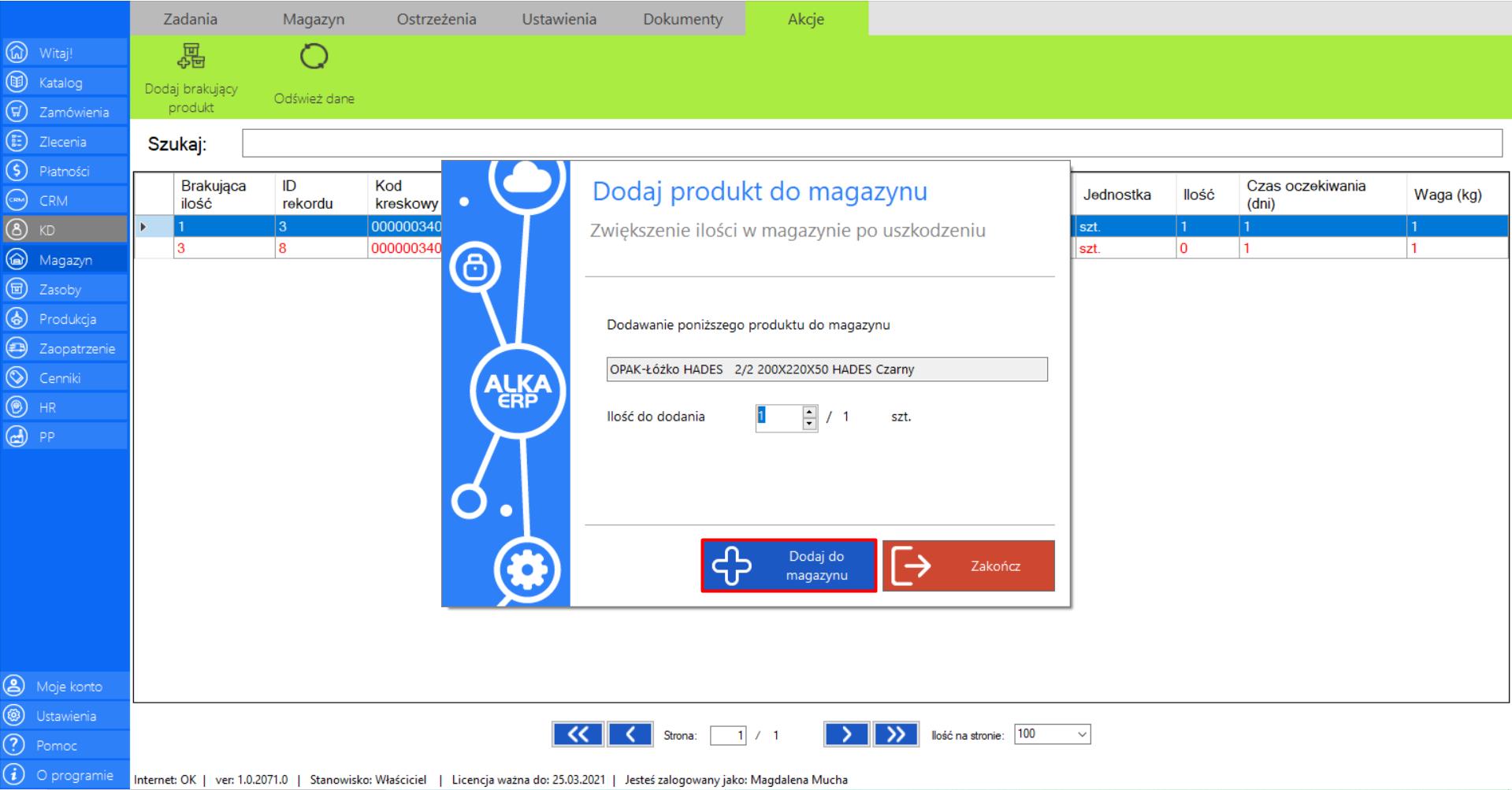Decrease quantity with the down stepper arrow
Image resolution: width=1512 pixels, height=790 pixels.
[x=809, y=424]
